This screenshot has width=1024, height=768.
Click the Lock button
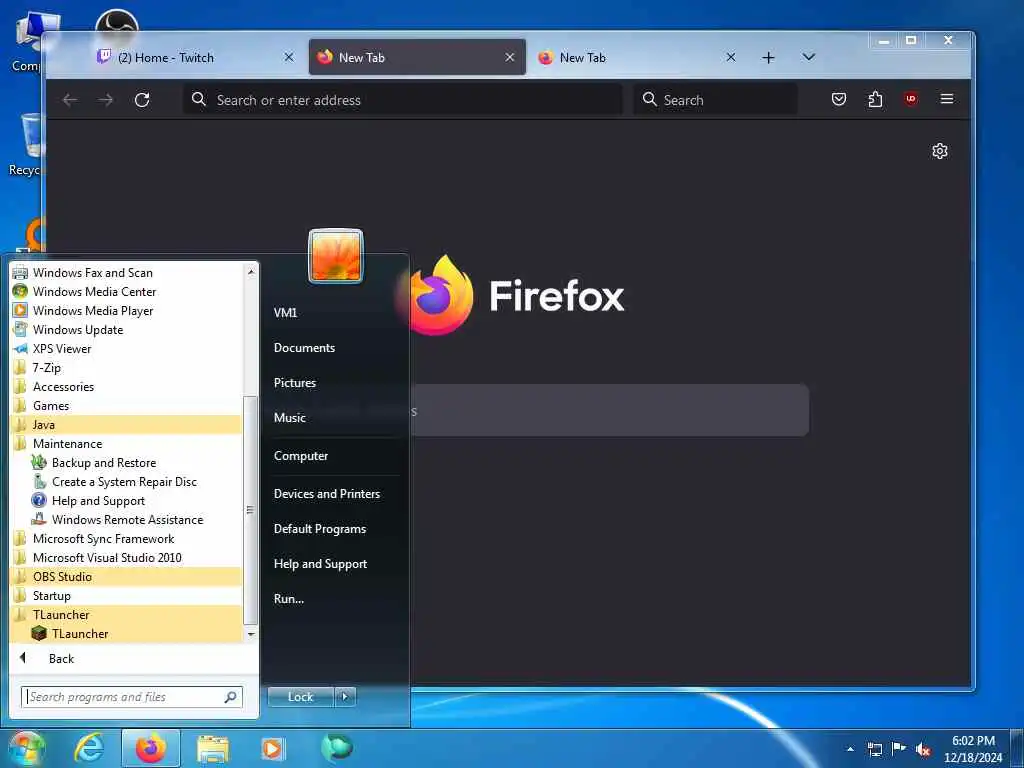pyautogui.click(x=300, y=697)
